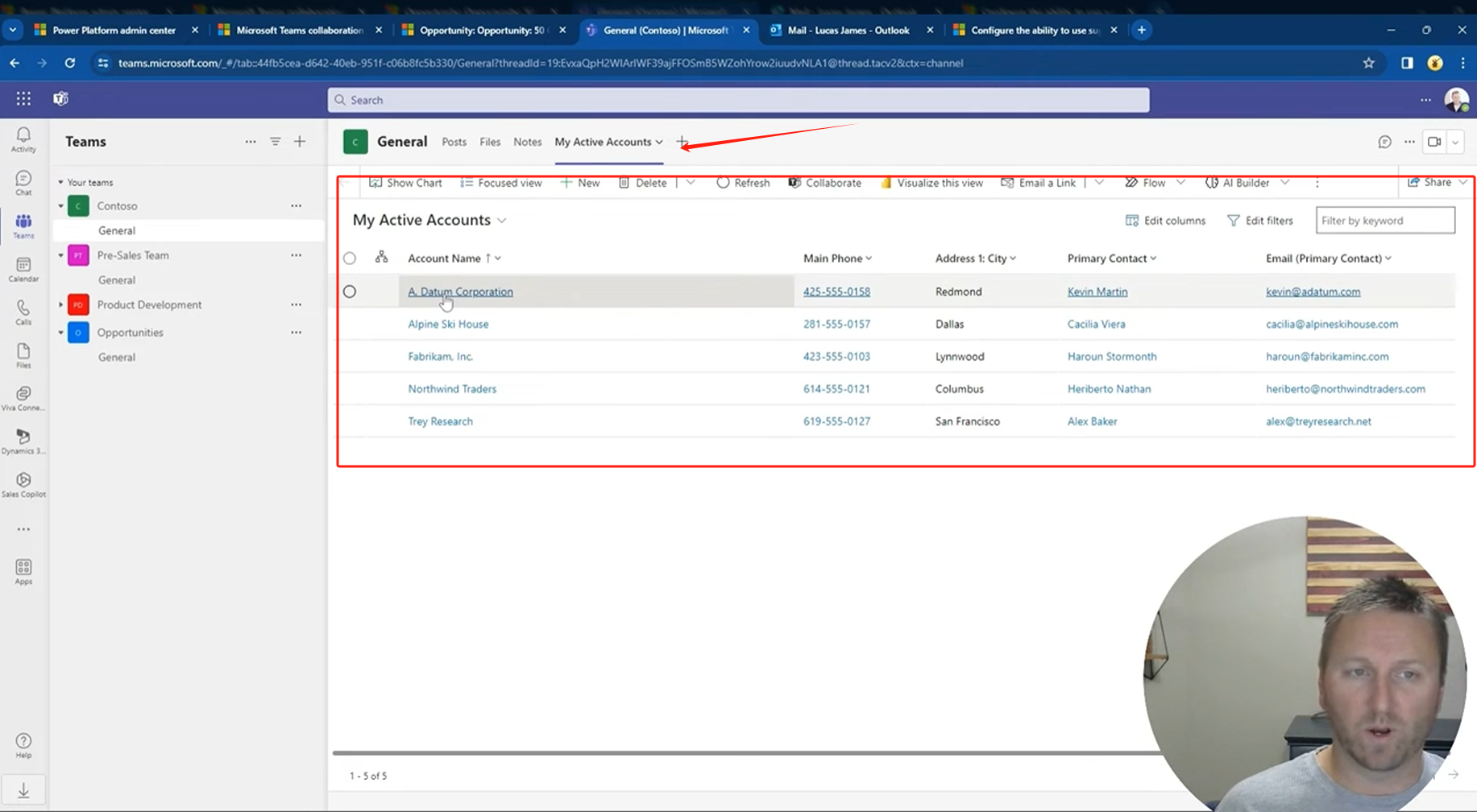Click the Refresh button
The width and height of the screenshot is (1477, 812).
tap(743, 183)
